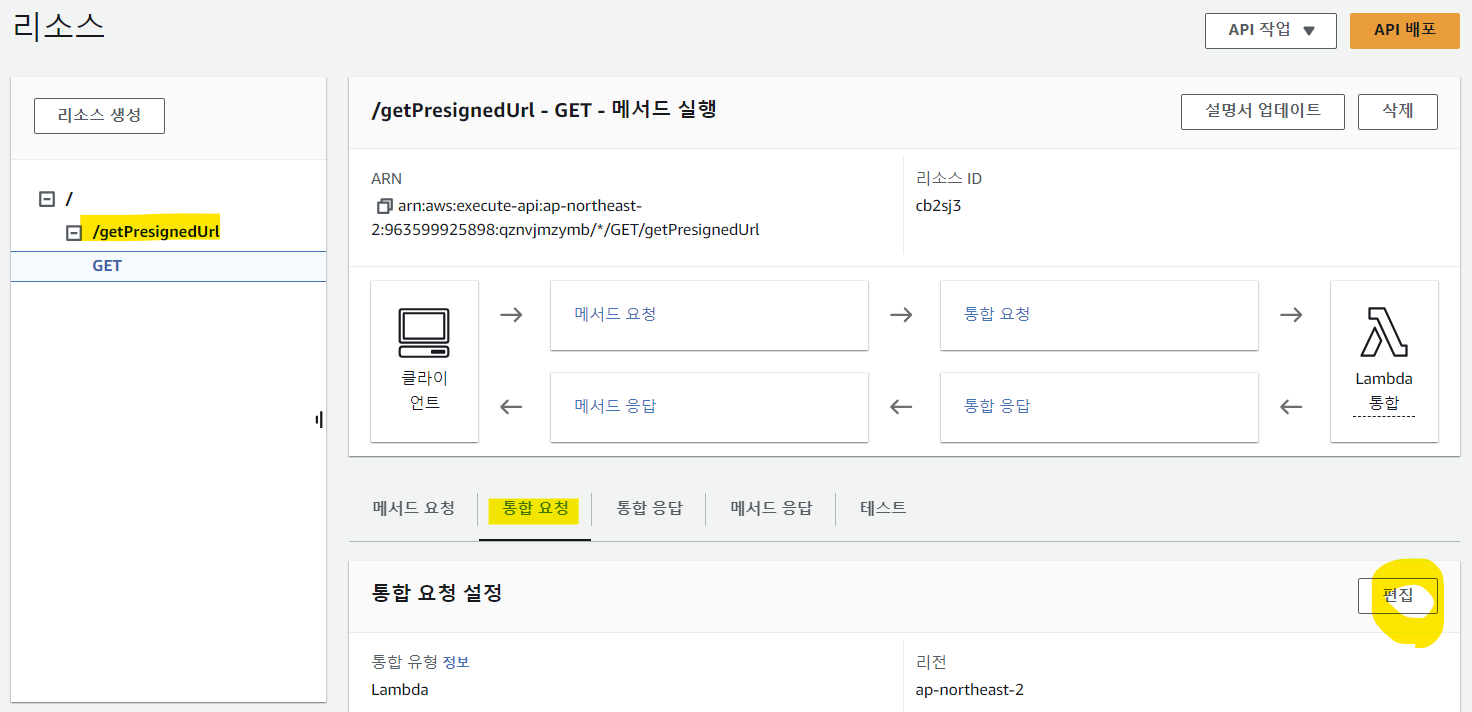Click the Lambda integration type value
Viewport: 1472px width, 712px height.
[x=400, y=690]
